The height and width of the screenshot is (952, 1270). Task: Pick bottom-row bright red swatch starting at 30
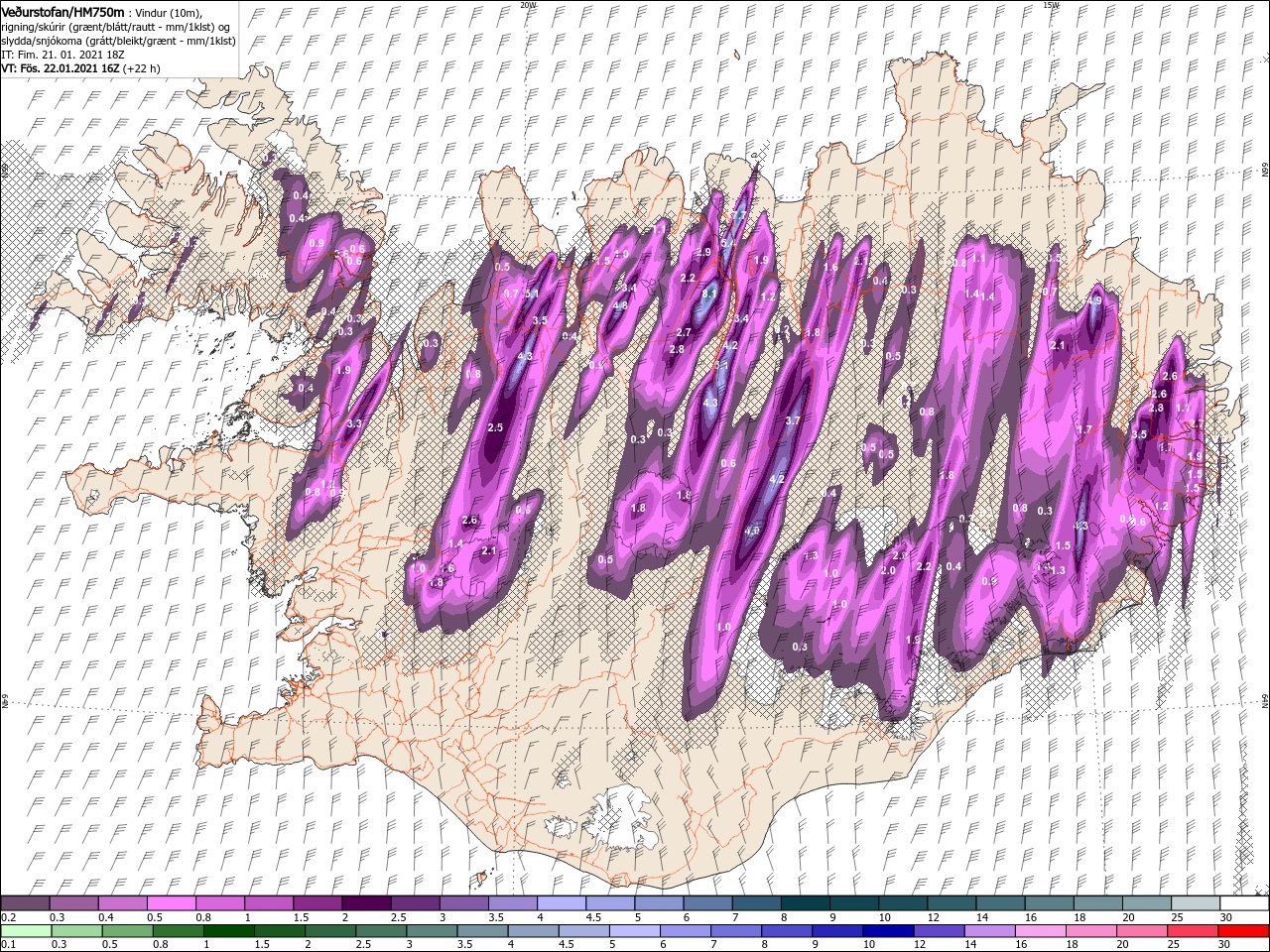coord(1244,930)
